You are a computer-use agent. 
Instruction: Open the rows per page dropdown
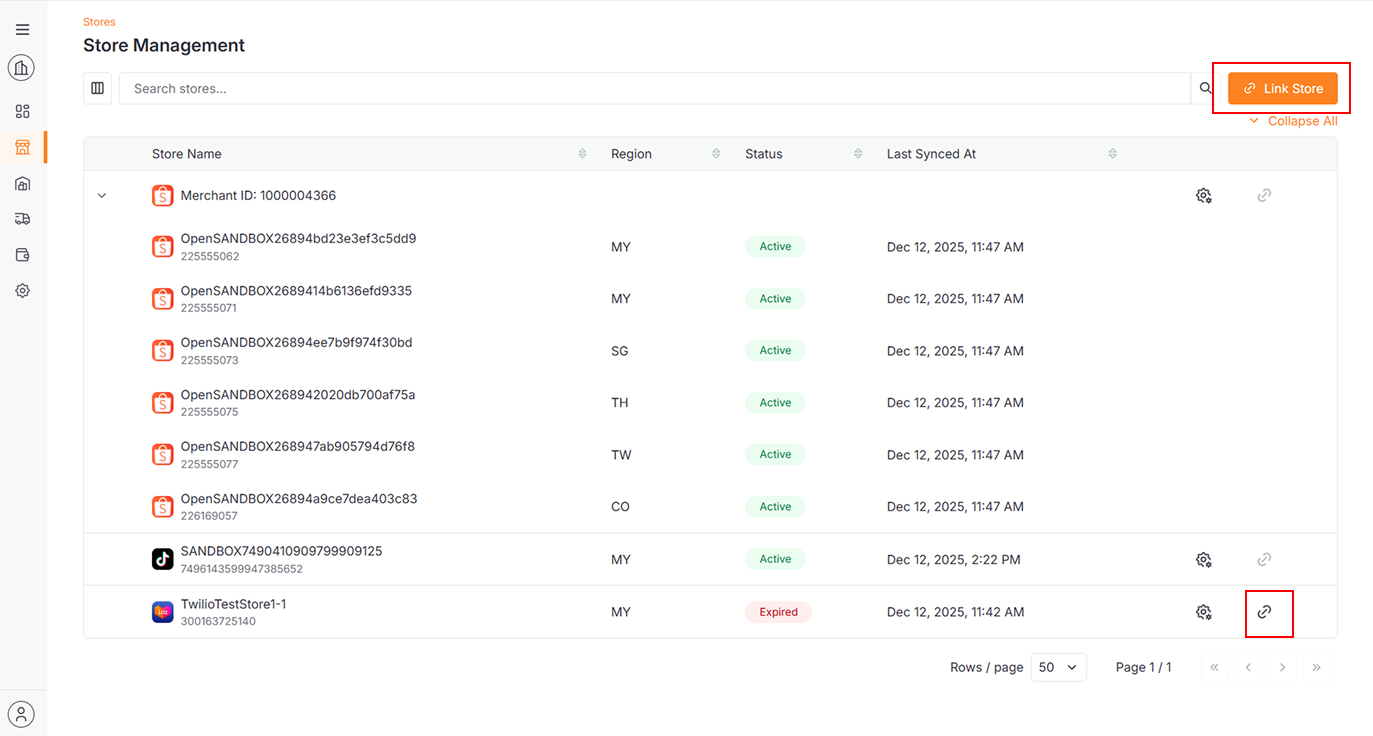tap(1058, 667)
